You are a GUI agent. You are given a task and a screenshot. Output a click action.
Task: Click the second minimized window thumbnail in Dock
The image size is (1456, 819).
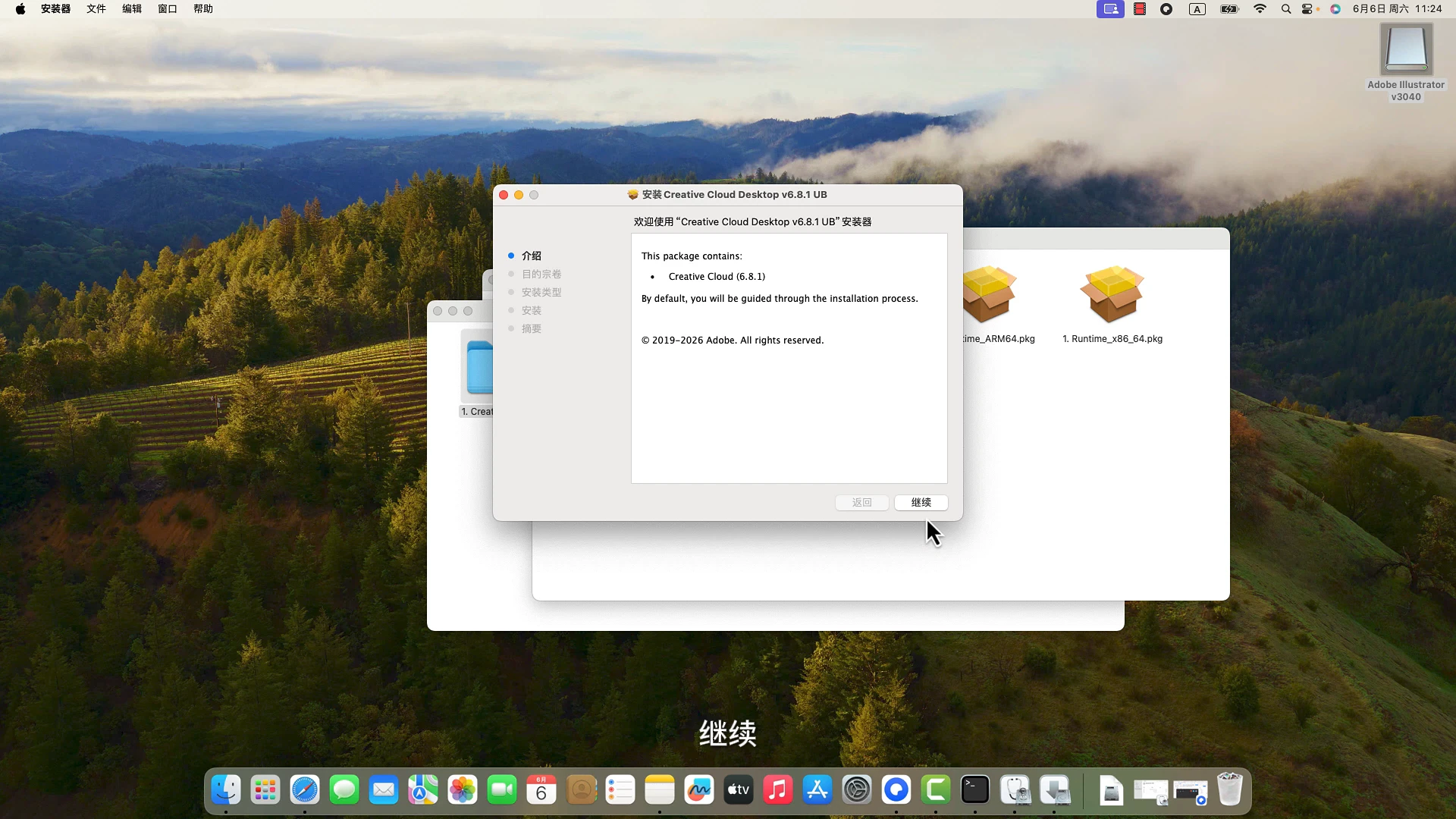[x=1191, y=792]
